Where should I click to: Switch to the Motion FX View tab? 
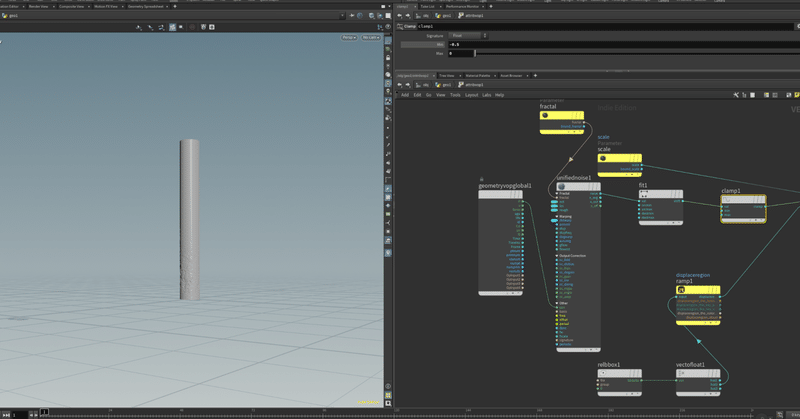pos(106,7)
